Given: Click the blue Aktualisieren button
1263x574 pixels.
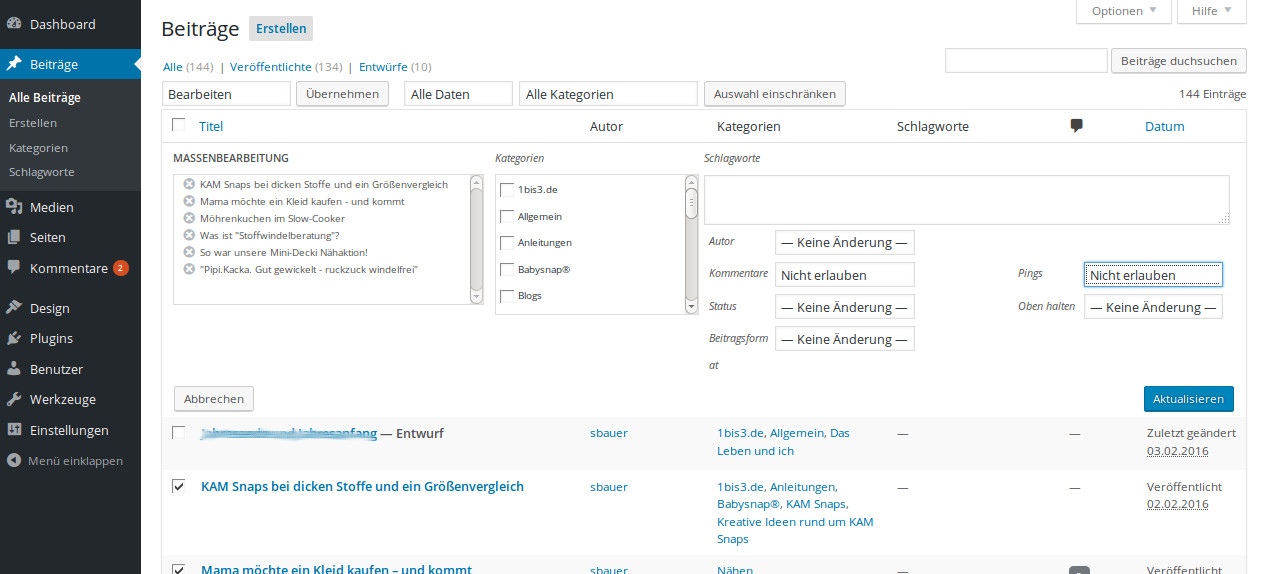Looking at the screenshot, I should tap(1188, 399).
